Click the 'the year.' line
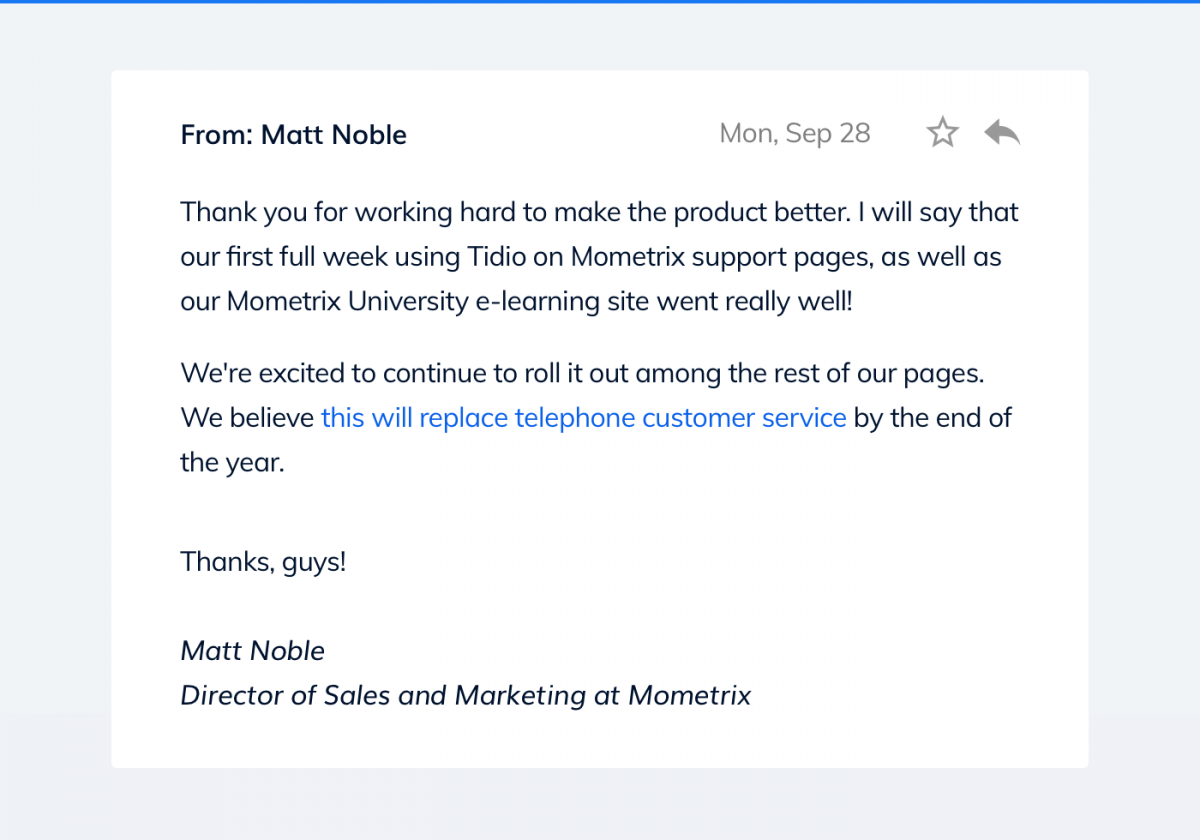 [233, 462]
